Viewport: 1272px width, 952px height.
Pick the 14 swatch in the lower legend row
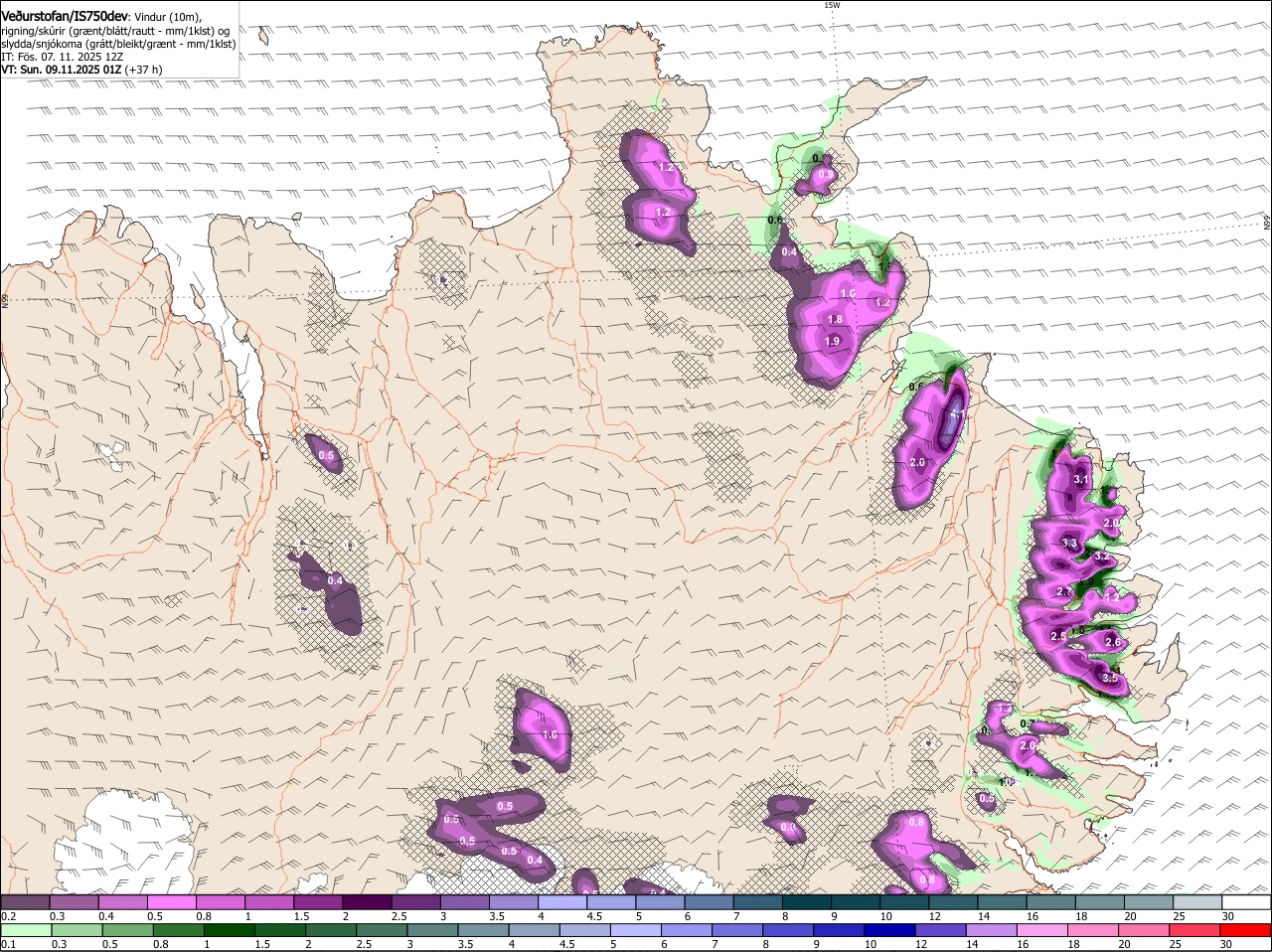pyautogui.click(x=993, y=930)
